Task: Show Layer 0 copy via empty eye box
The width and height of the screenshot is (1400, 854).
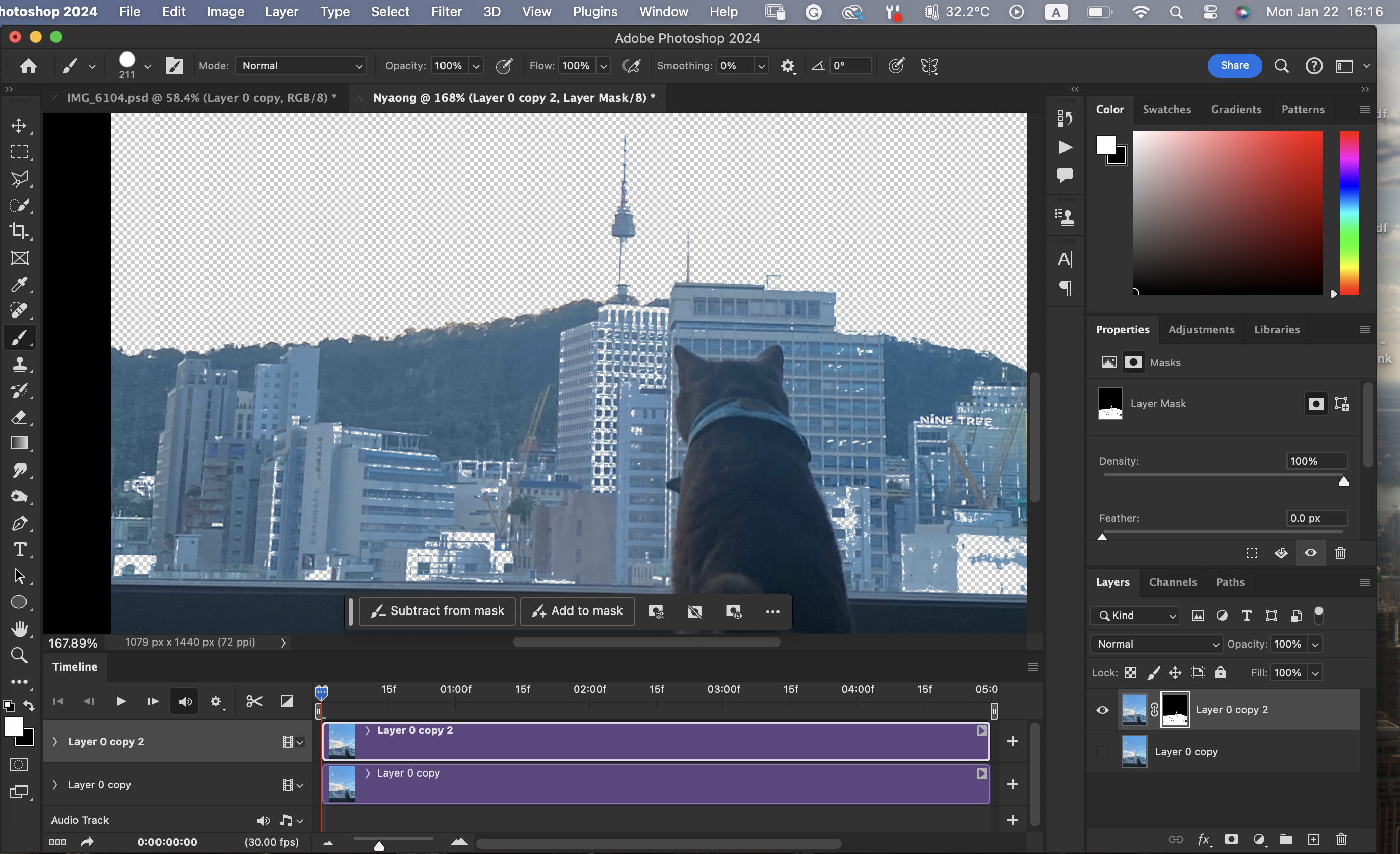Action: [x=1102, y=752]
